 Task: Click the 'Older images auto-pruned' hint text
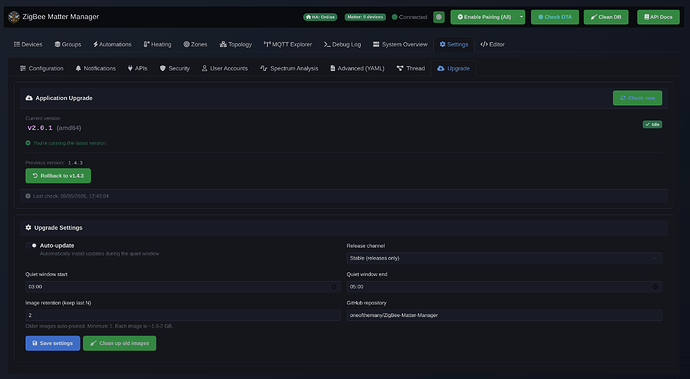coord(99,326)
